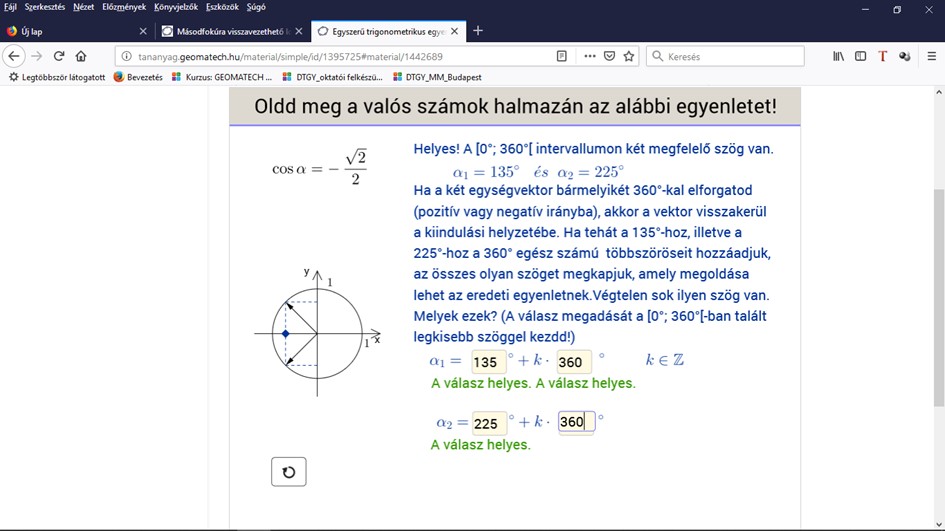
Task: Save page to Pocket icon
Action: coord(609,56)
